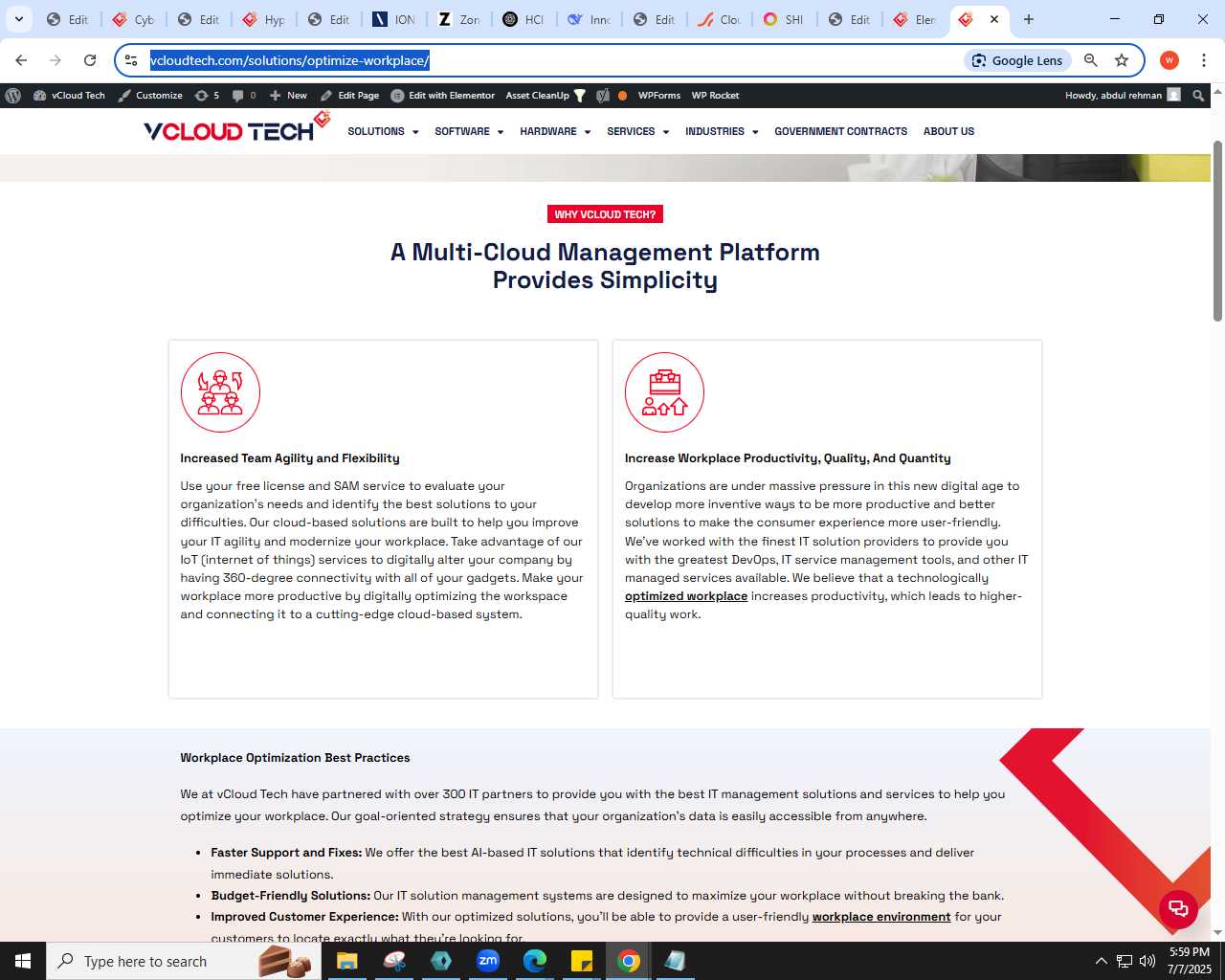1225x980 pixels.
Task: Open WPForms in admin bar
Action: pos(659,96)
